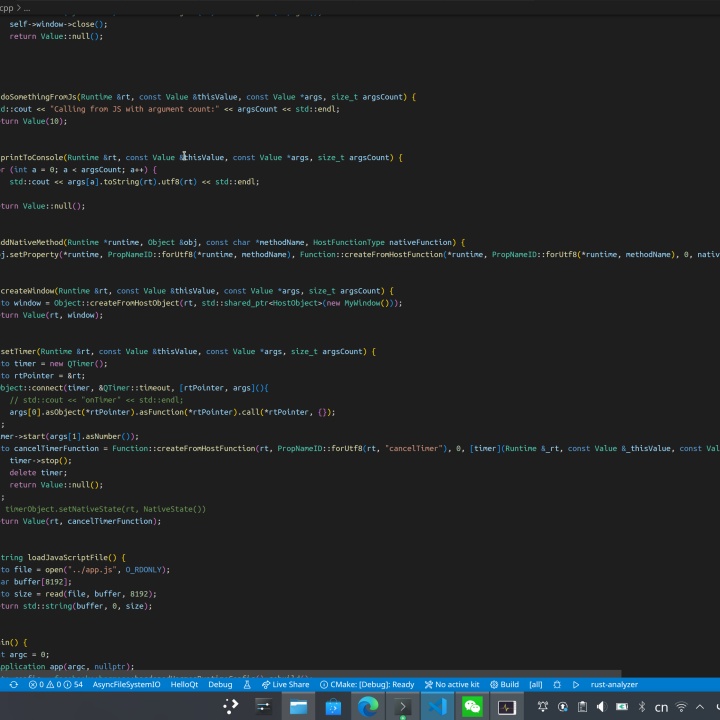Click the AsyncFileSystemIO status bar entry
The width and height of the screenshot is (720, 720).
(126, 684)
